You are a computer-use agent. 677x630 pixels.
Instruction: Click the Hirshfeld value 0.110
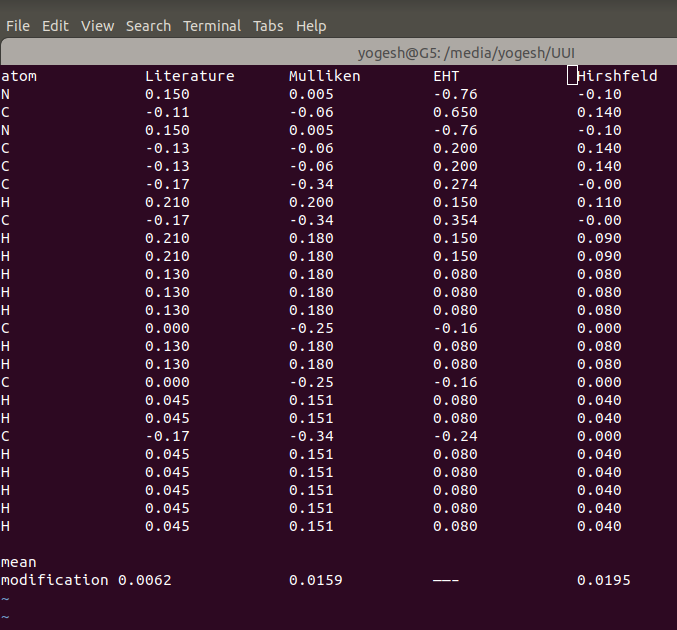point(599,202)
